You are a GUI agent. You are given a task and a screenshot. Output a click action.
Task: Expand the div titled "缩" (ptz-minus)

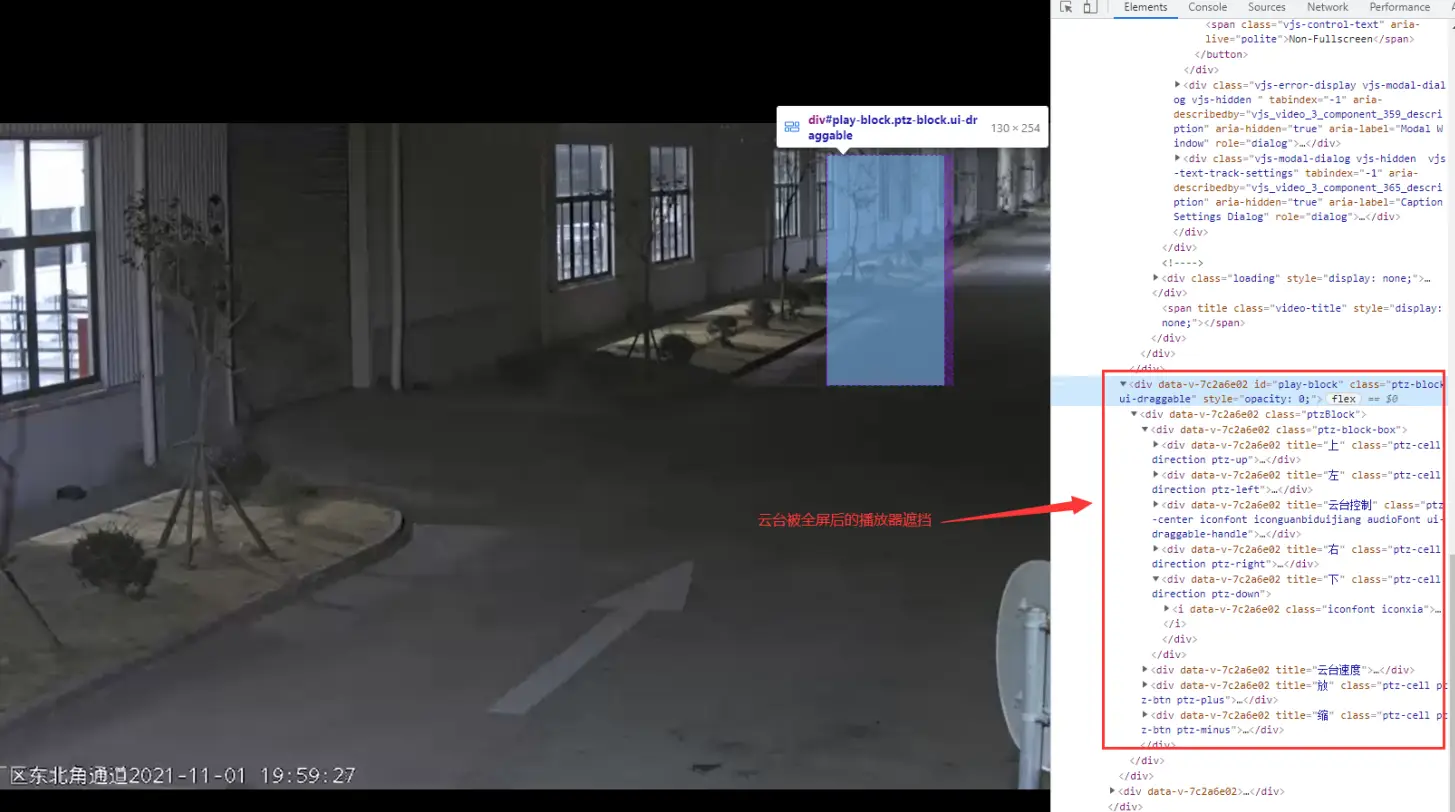1145,715
